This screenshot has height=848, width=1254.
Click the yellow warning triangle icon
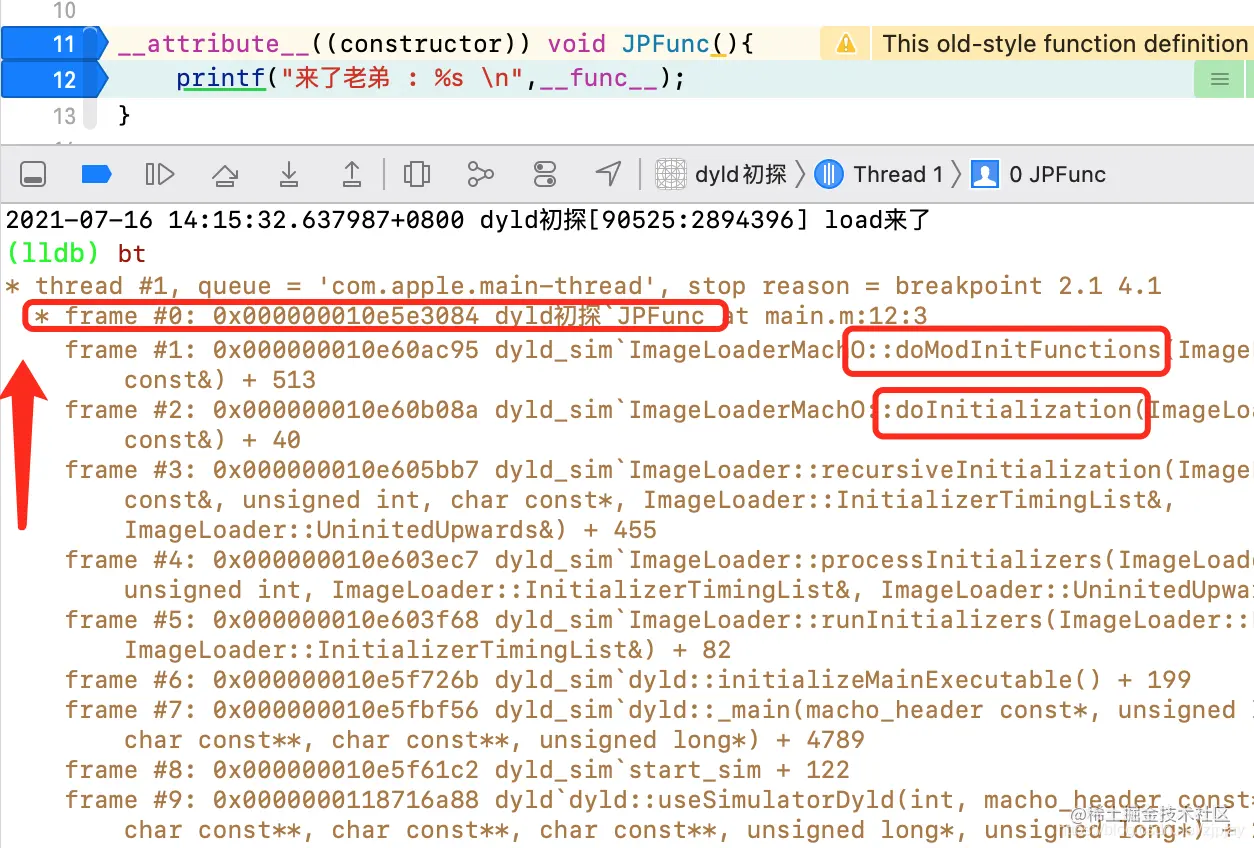click(x=846, y=44)
